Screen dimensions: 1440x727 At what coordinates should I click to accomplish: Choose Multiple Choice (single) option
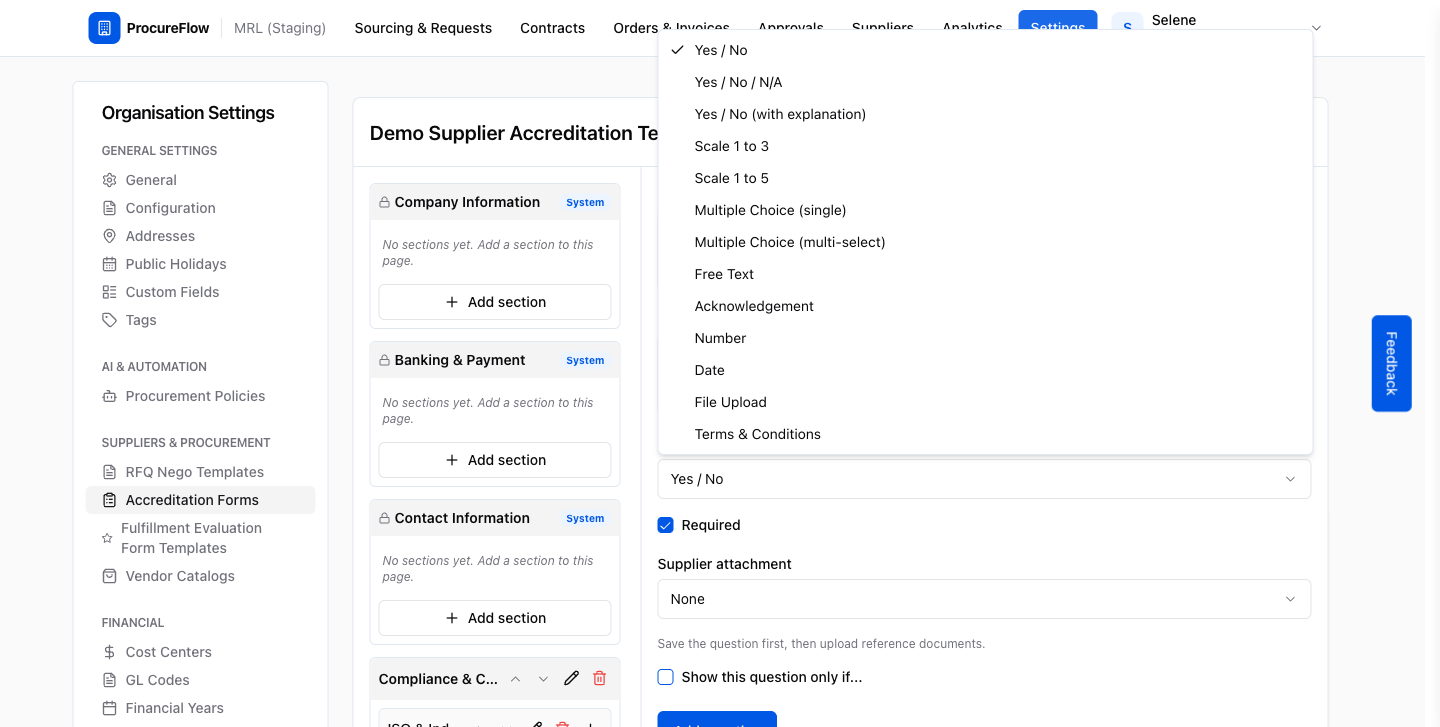[x=985, y=210]
